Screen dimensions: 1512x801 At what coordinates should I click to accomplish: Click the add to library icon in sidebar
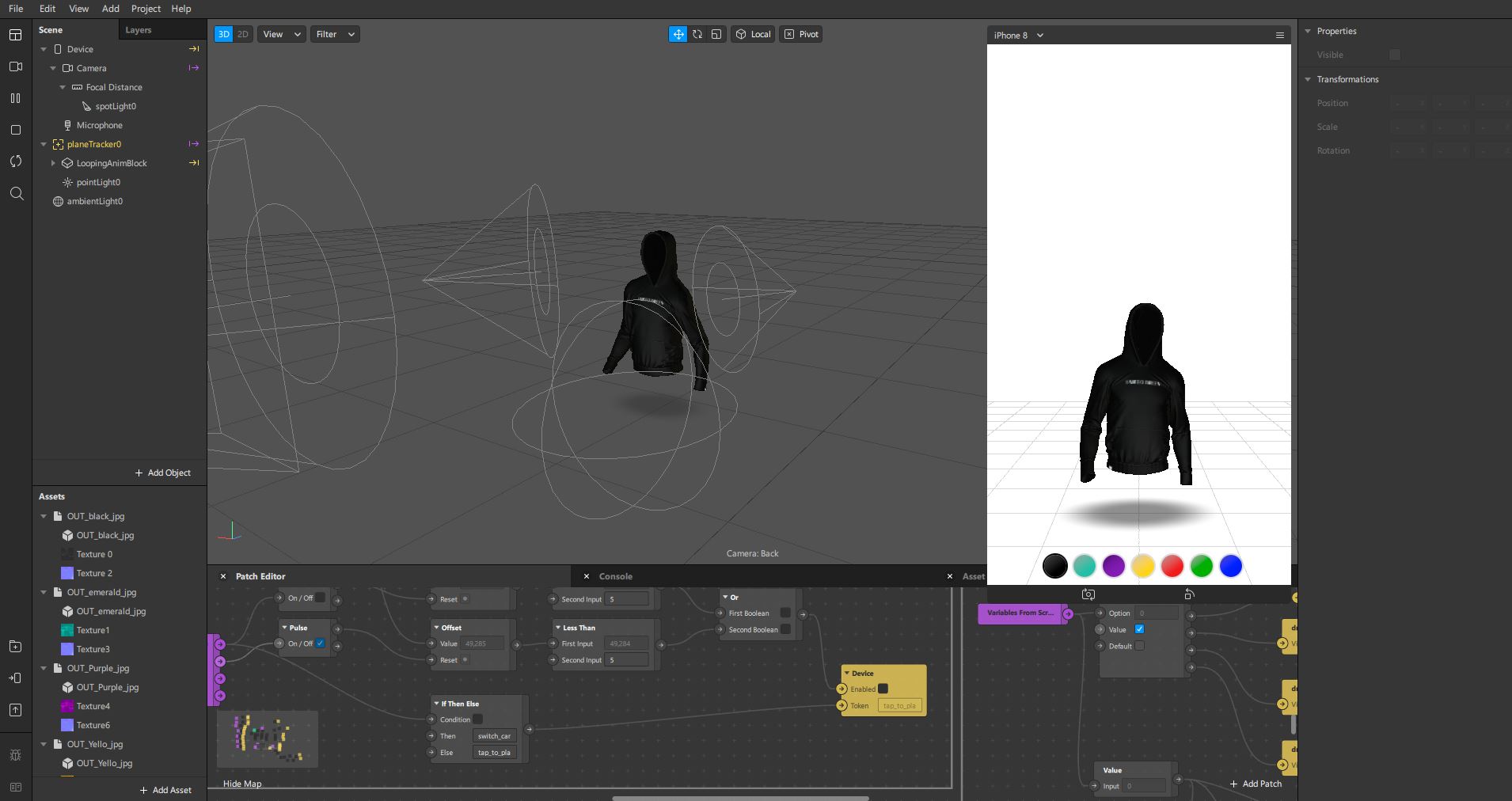coord(15,647)
